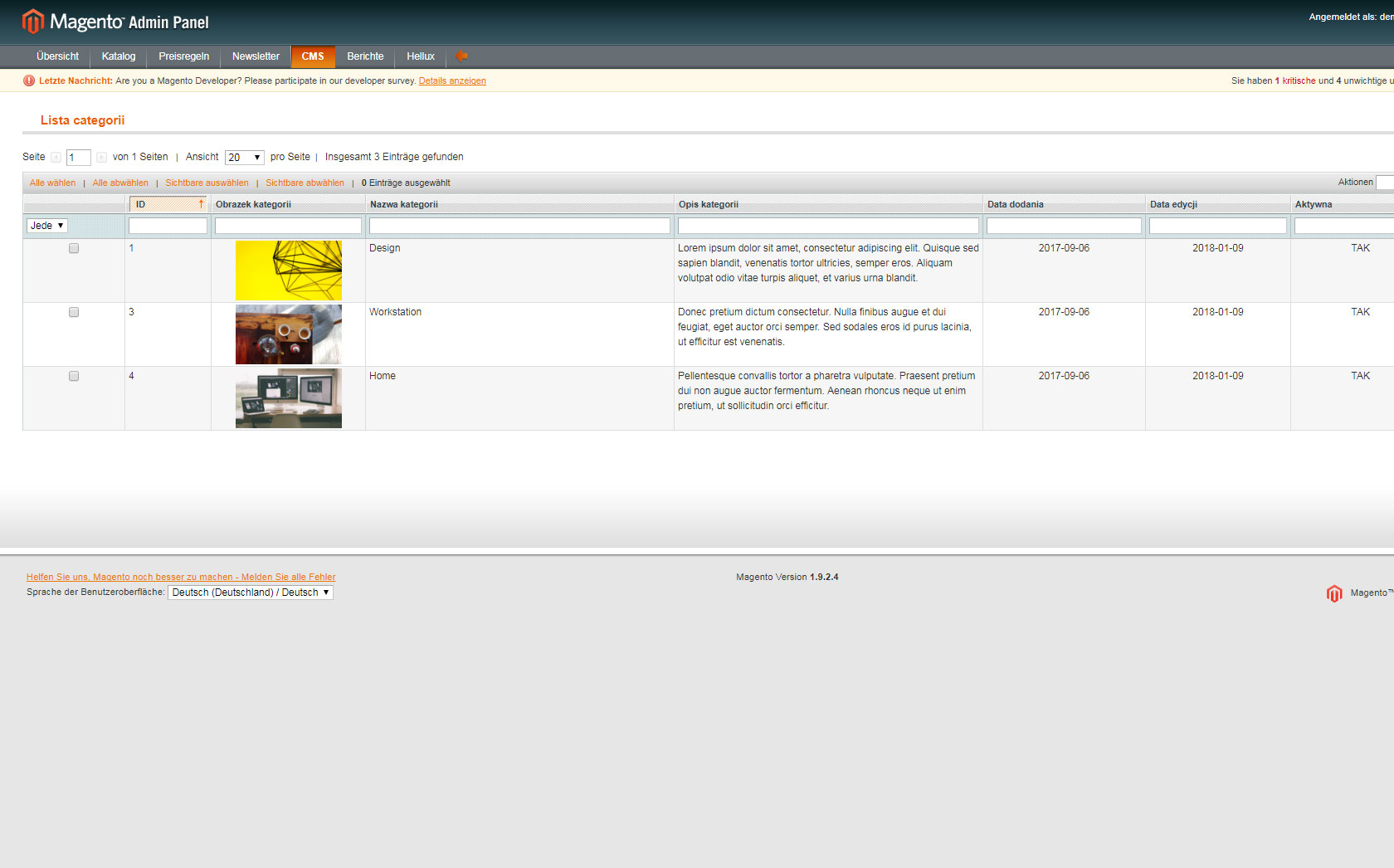Image resolution: width=1394 pixels, height=868 pixels.
Task: Click the Obrazek kategorii filter field
Action: pyautogui.click(x=288, y=226)
